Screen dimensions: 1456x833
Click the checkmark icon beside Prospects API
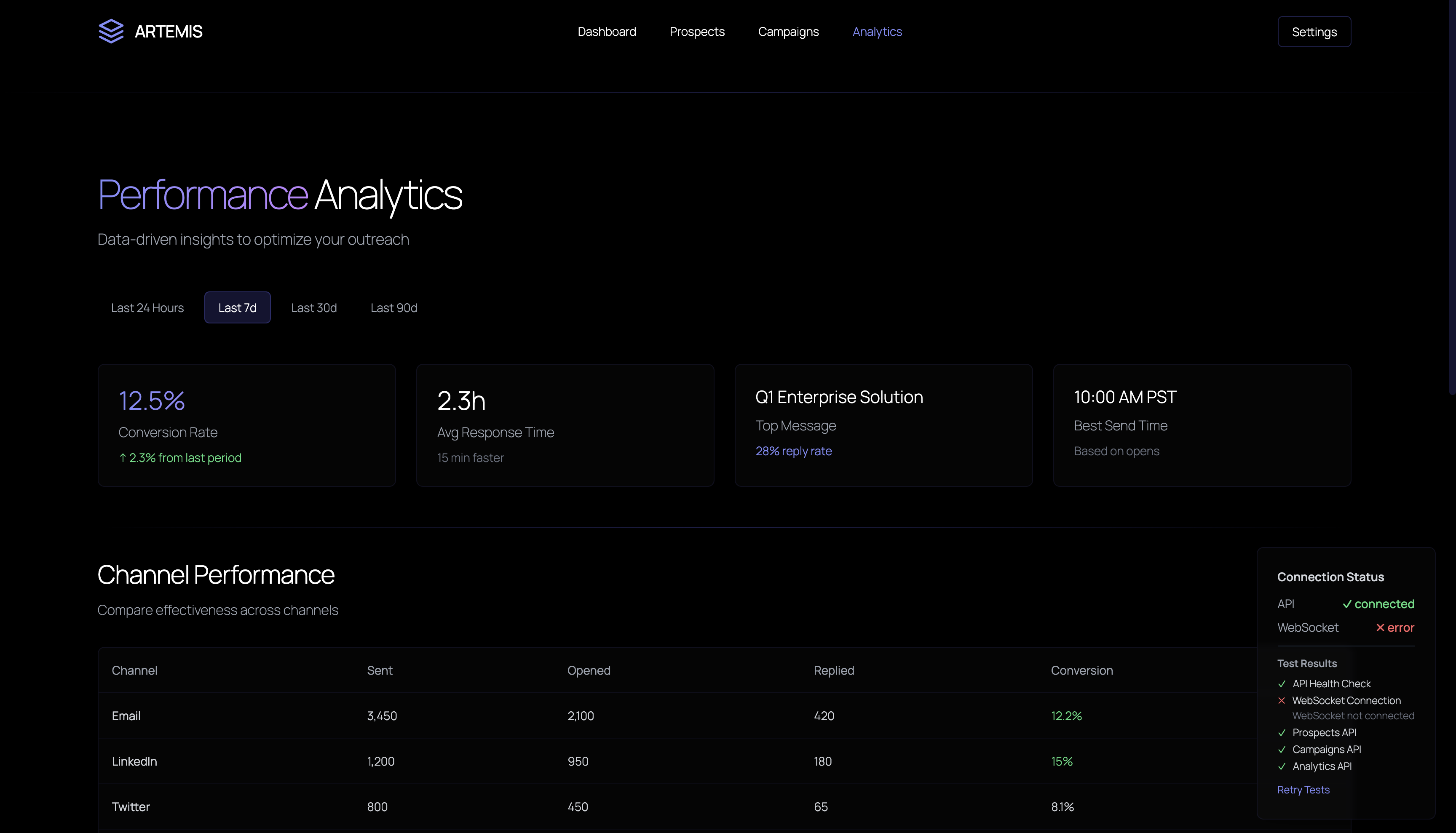pos(1282,732)
